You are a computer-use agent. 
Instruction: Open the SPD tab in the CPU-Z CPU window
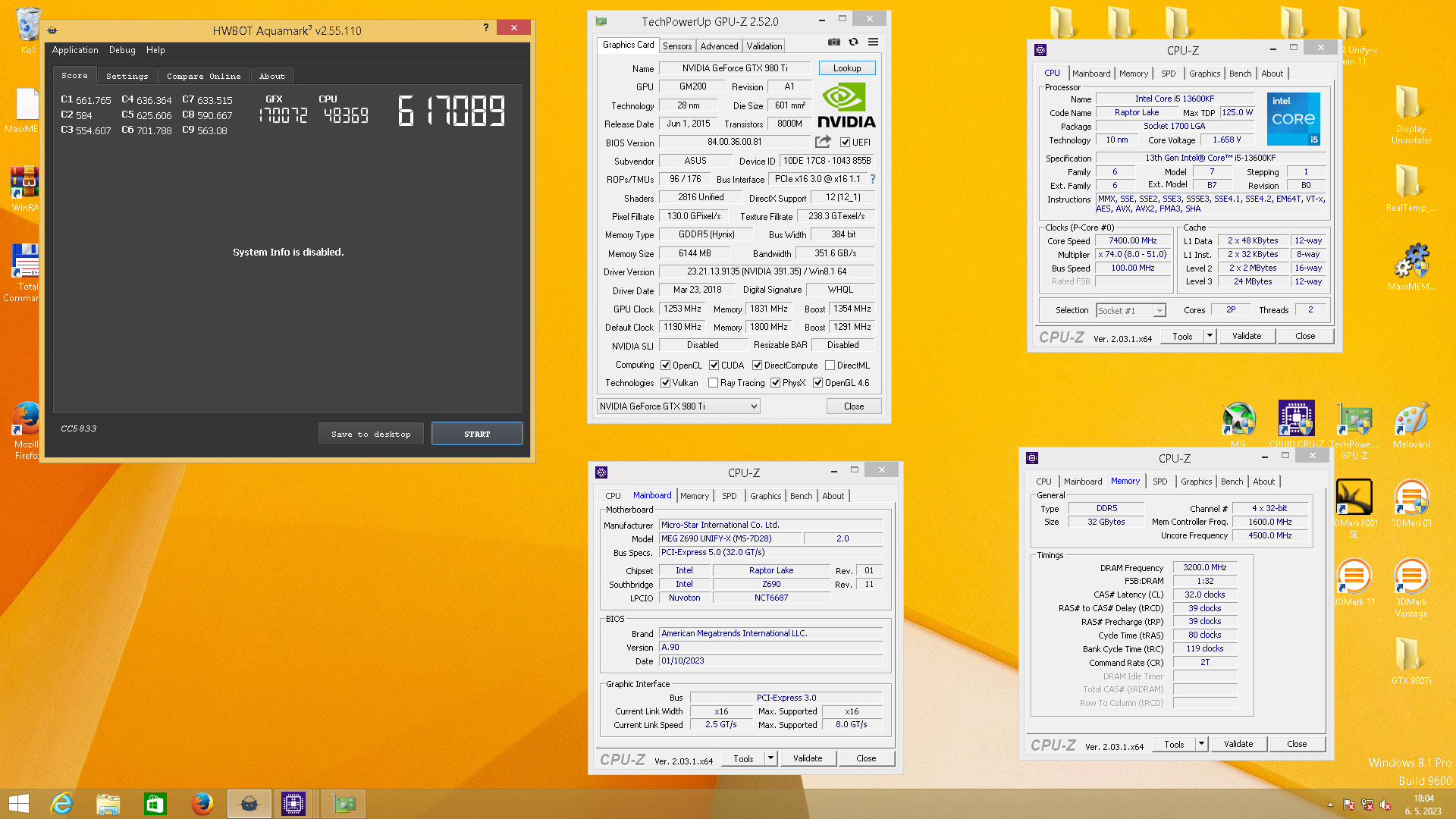pyautogui.click(x=1168, y=74)
